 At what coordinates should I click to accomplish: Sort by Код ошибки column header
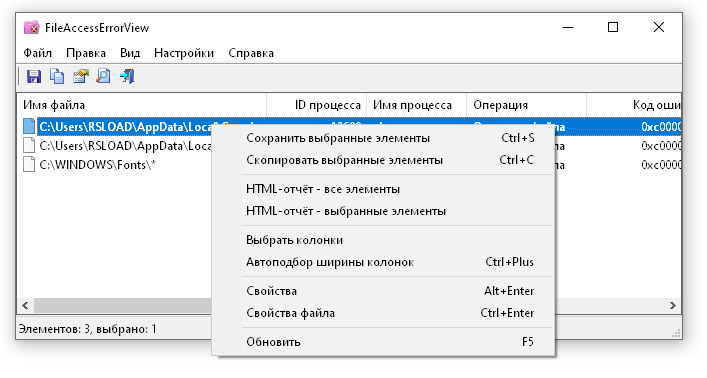[634, 105]
